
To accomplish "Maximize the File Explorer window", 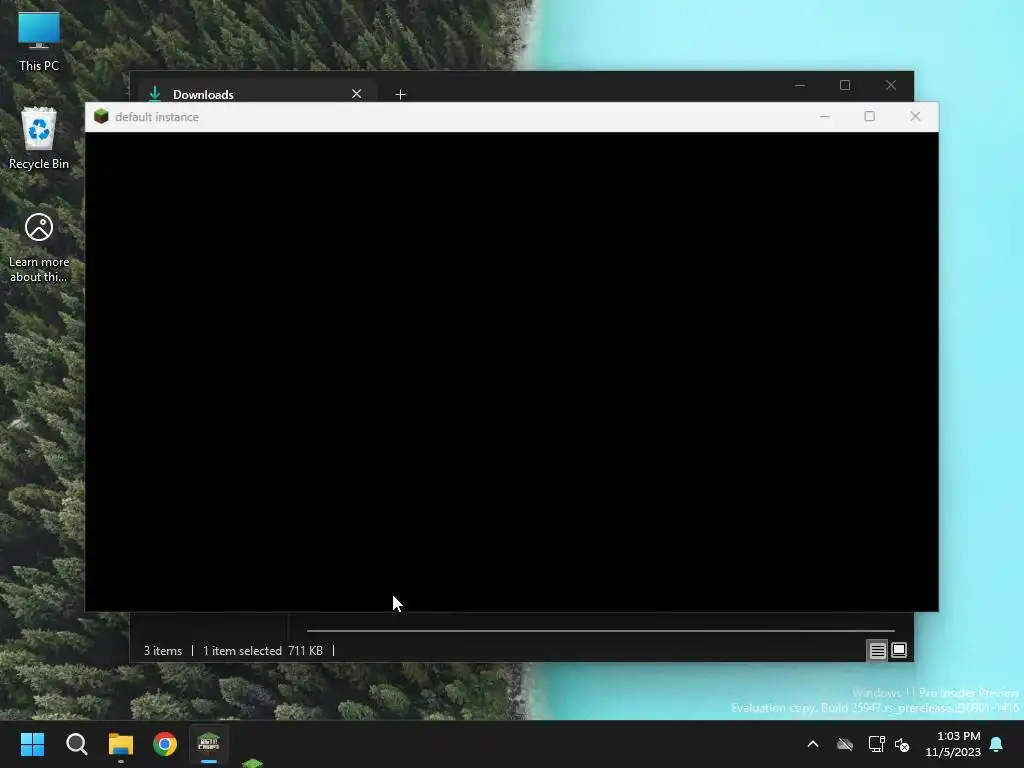I will (845, 86).
